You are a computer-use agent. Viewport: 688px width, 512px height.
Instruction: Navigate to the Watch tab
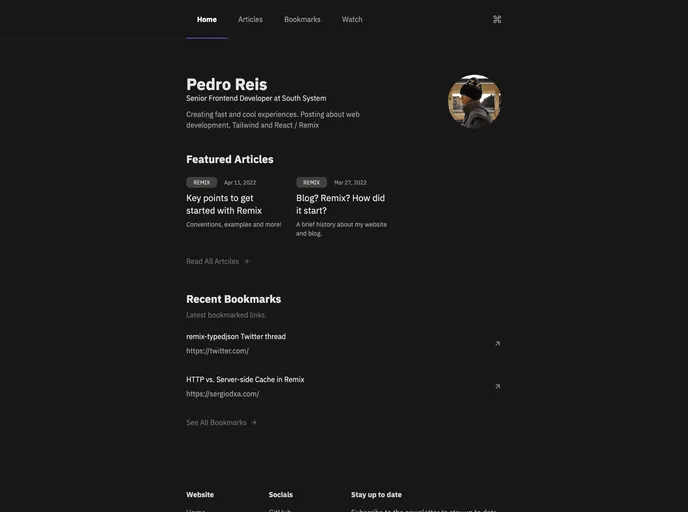352,19
